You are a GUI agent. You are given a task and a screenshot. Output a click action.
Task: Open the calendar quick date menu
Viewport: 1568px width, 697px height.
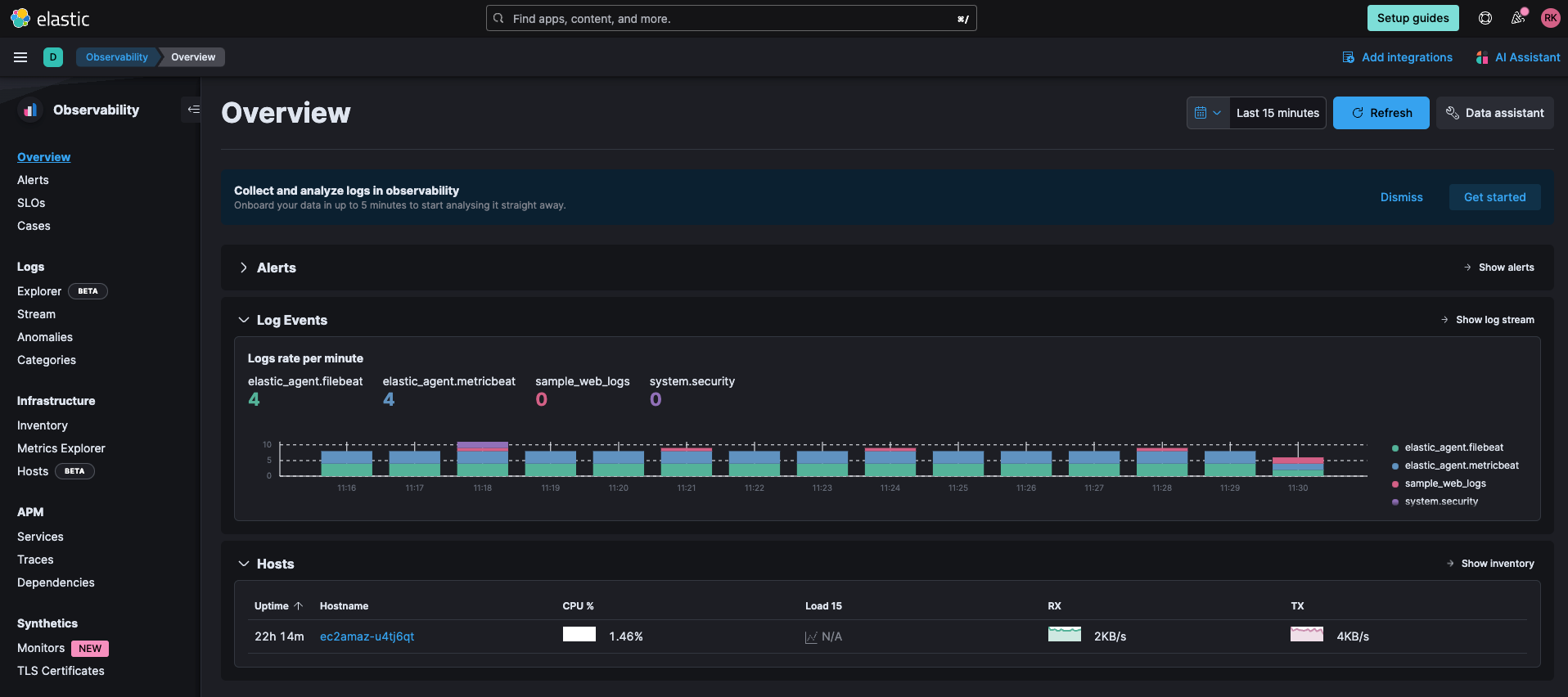pyautogui.click(x=1208, y=113)
